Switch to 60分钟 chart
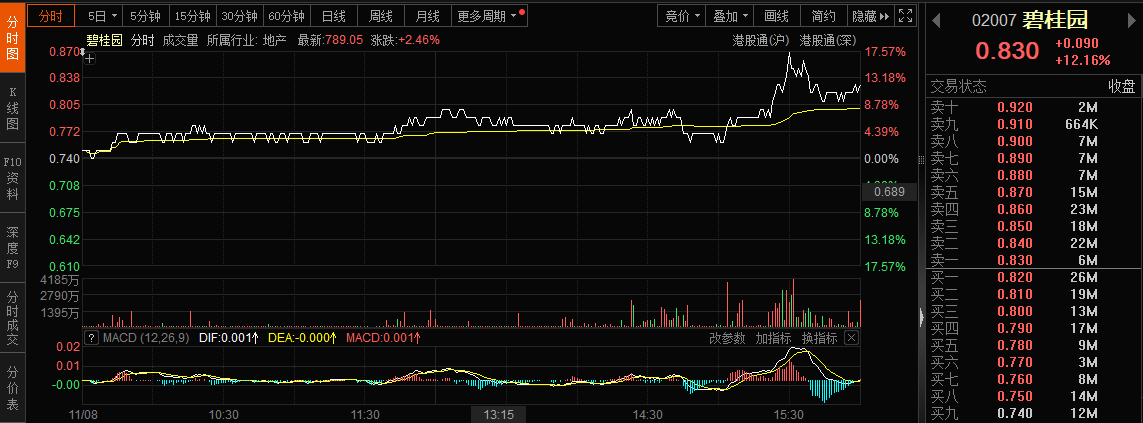The height and width of the screenshot is (423, 1143). (286, 16)
